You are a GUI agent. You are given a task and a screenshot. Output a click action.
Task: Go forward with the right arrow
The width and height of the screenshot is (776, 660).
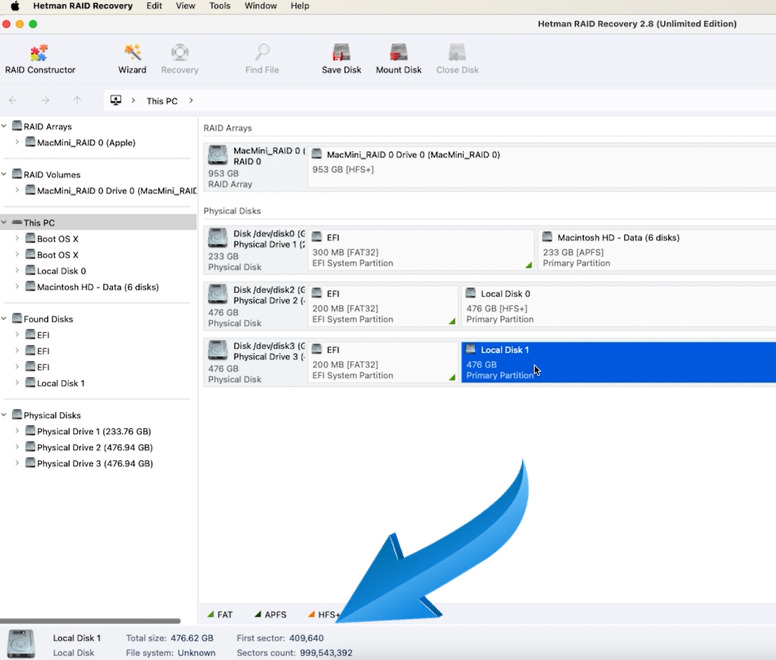point(45,100)
